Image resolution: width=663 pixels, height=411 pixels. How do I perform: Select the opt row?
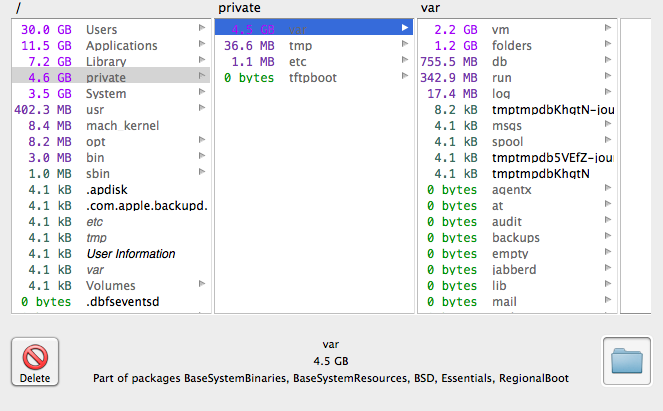point(111,142)
